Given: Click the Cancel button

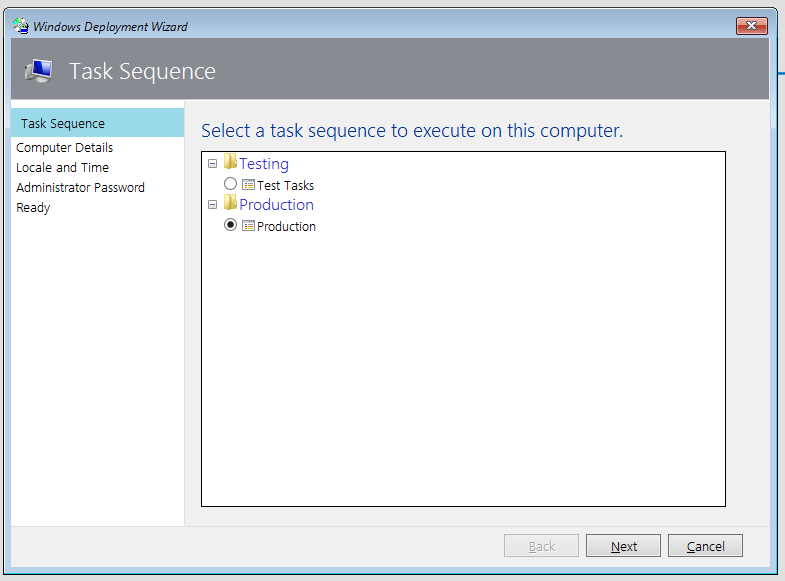Looking at the screenshot, I should (705, 545).
